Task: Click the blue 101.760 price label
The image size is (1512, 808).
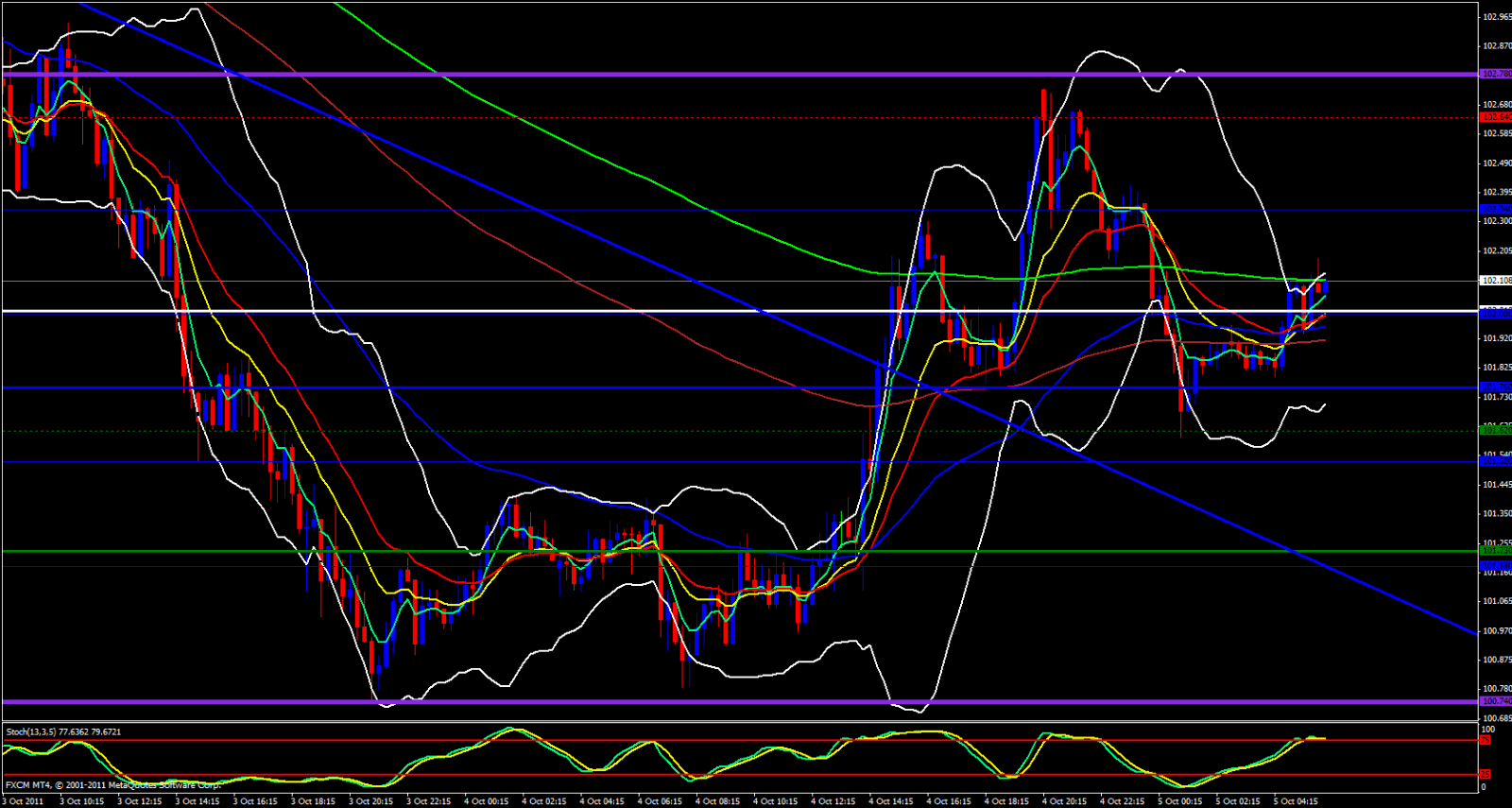Action: 1494,387
